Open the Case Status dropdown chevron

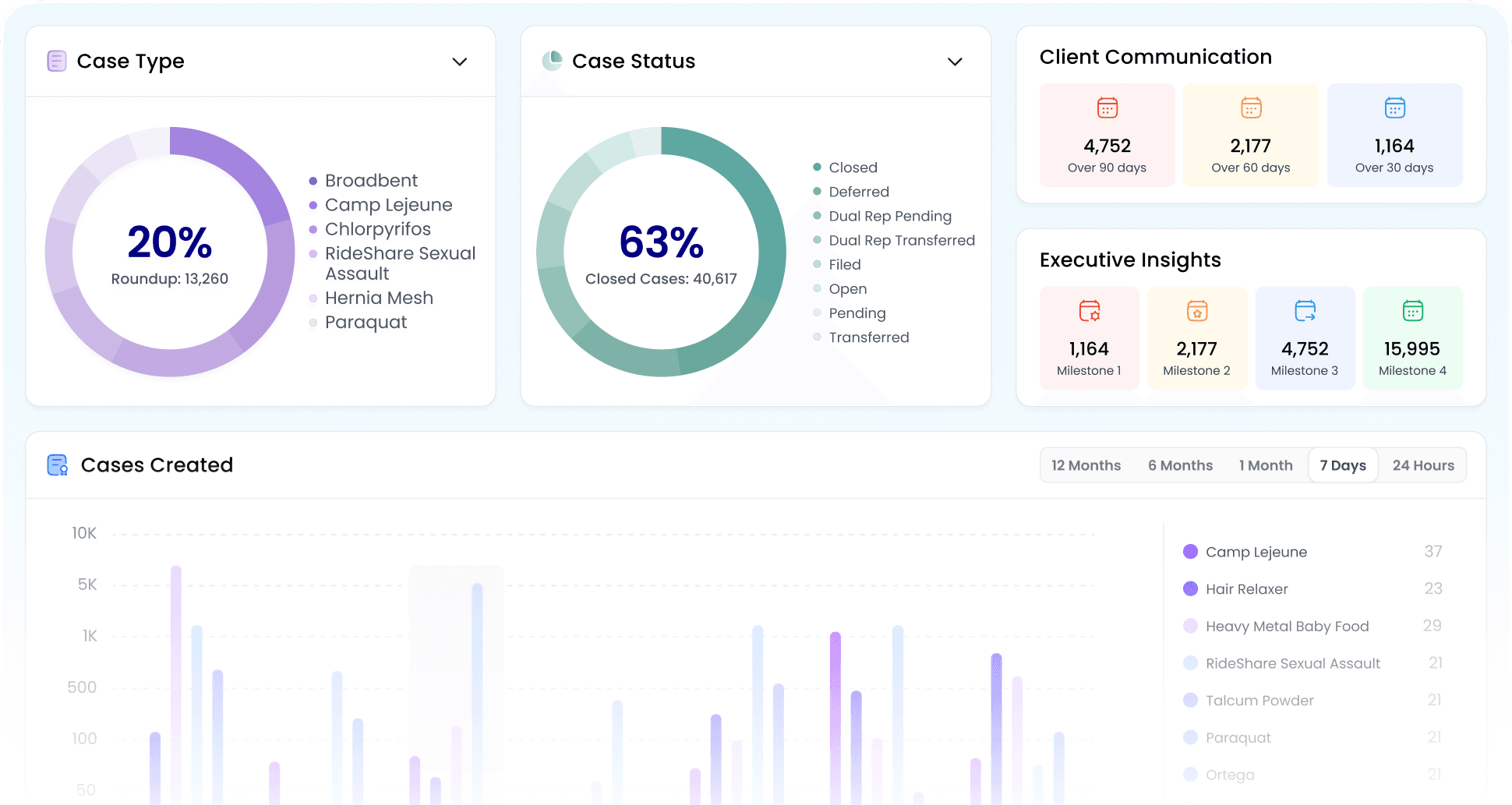955,62
